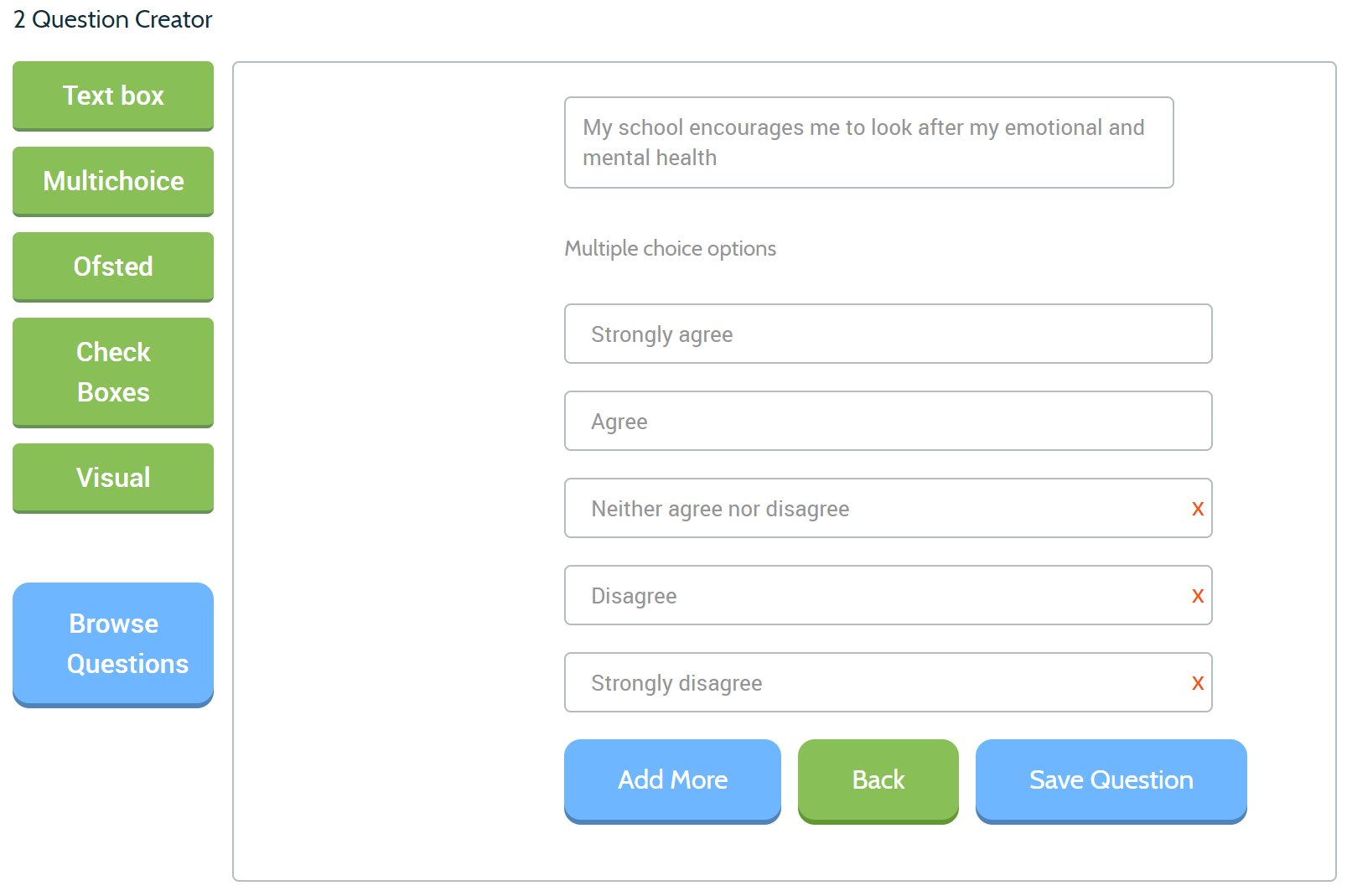This screenshot has height=896, width=1347.
Task: Select the Check Boxes question type
Action: click(x=113, y=372)
